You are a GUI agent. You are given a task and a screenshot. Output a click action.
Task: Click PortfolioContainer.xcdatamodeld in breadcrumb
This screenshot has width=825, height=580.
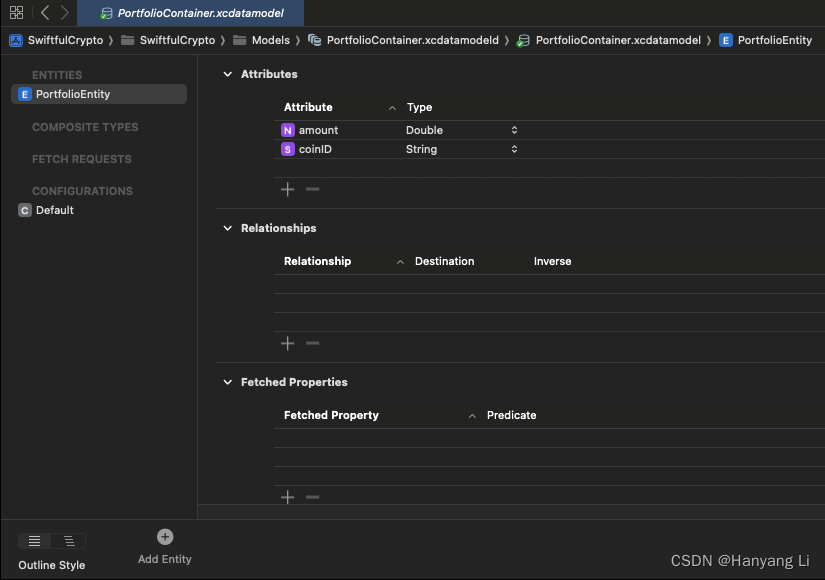403,41
